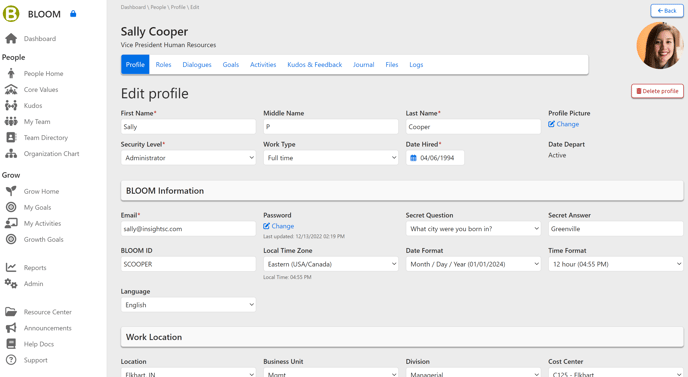Image resolution: width=688 pixels, height=377 pixels.
Task: Click into the BLOOM ID field
Action: coord(188,264)
